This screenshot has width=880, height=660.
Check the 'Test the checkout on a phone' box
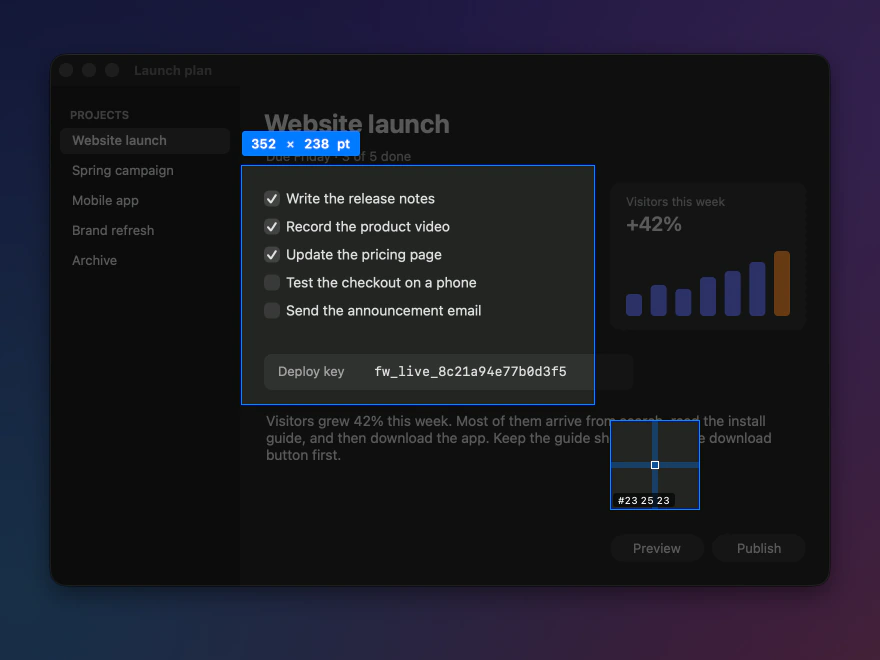click(272, 283)
